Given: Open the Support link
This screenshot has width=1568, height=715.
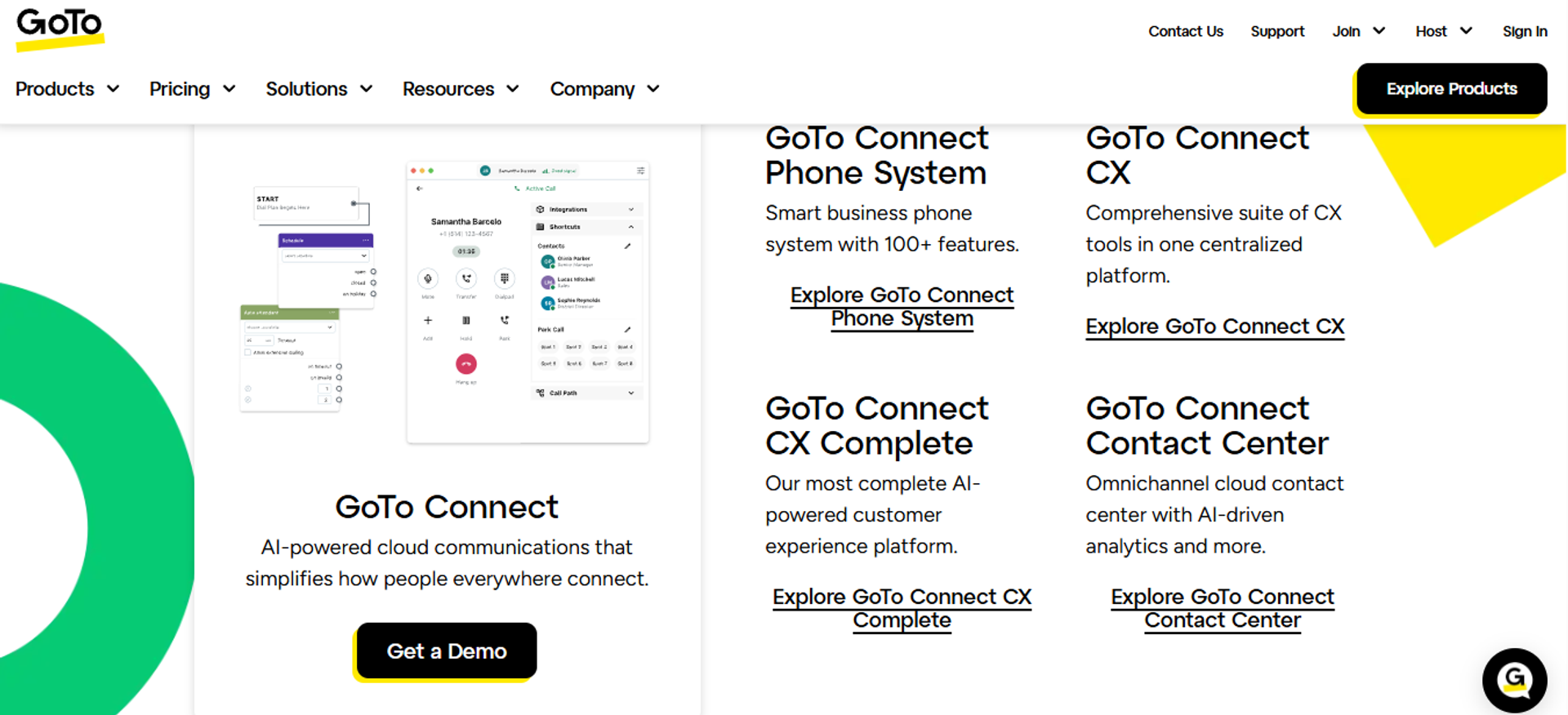Looking at the screenshot, I should click(x=1277, y=31).
